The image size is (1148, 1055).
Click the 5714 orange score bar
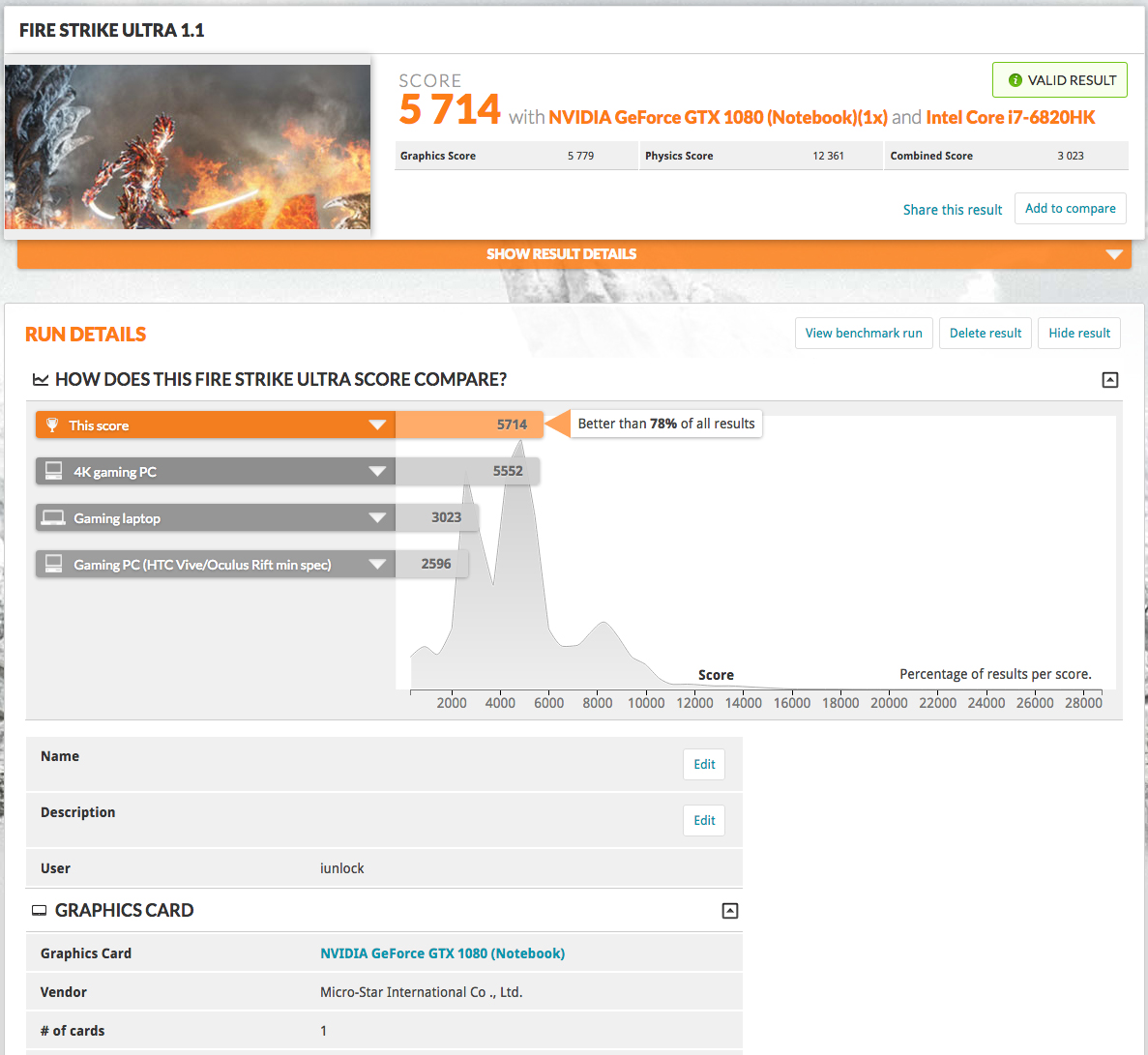point(469,425)
